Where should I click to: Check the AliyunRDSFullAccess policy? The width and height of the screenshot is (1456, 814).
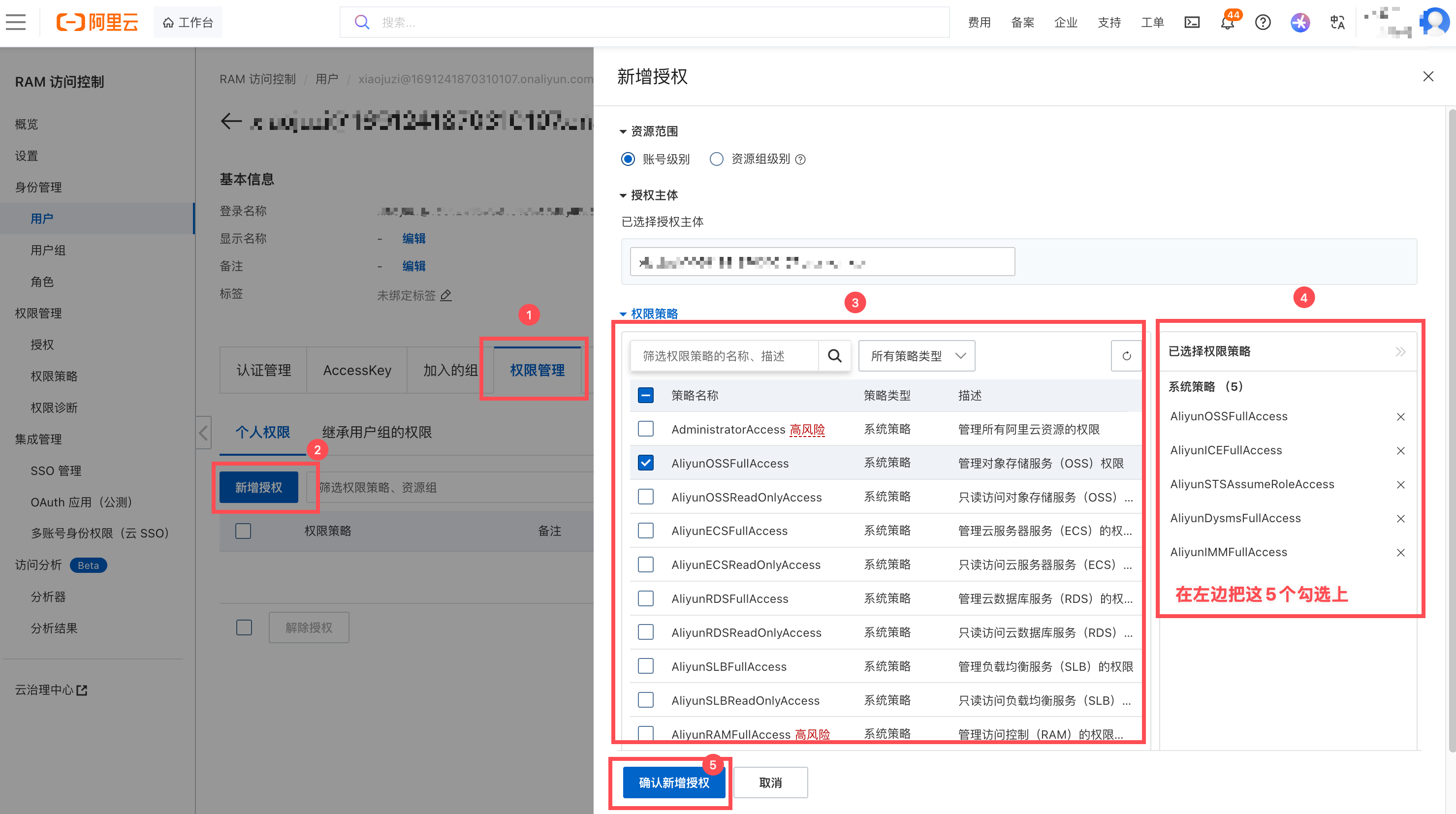click(x=645, y=598)
